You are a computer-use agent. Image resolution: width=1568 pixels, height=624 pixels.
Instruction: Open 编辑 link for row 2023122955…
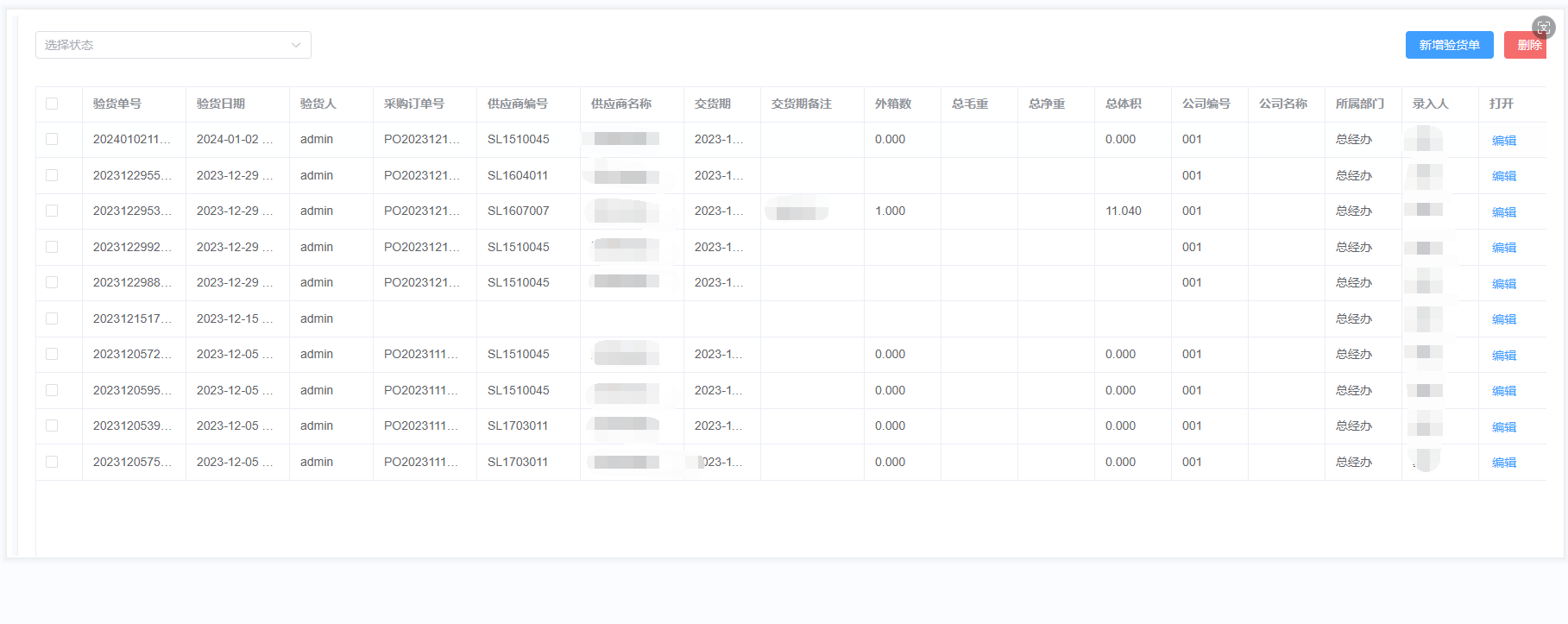coord(1504,176)
